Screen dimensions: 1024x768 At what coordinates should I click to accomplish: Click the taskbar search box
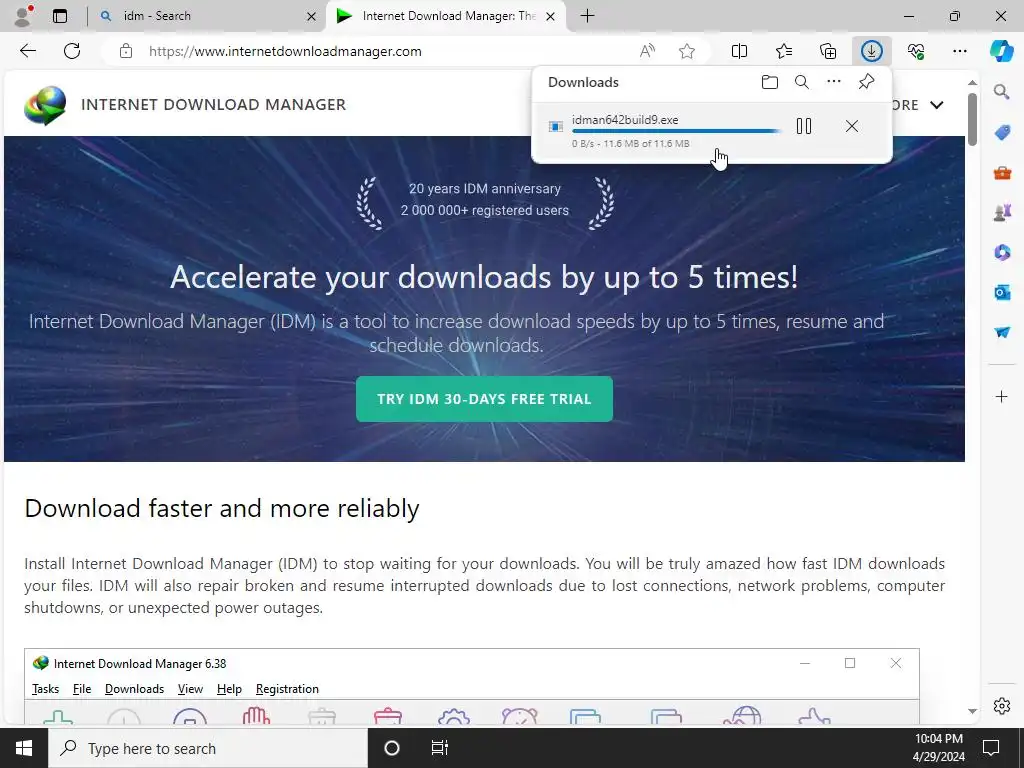click(208, 748)
